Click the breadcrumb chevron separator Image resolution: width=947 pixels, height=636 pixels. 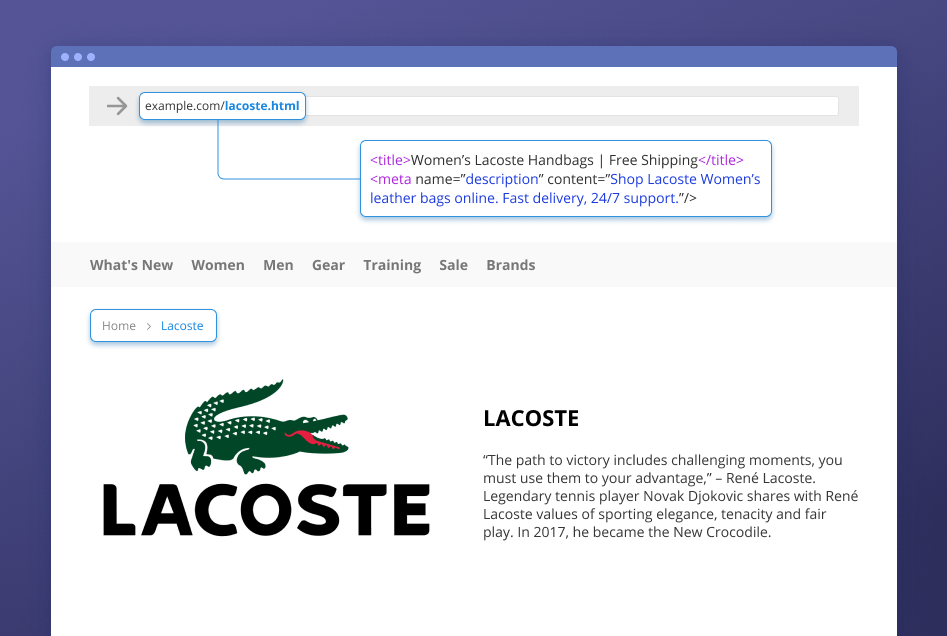point(148,326)
